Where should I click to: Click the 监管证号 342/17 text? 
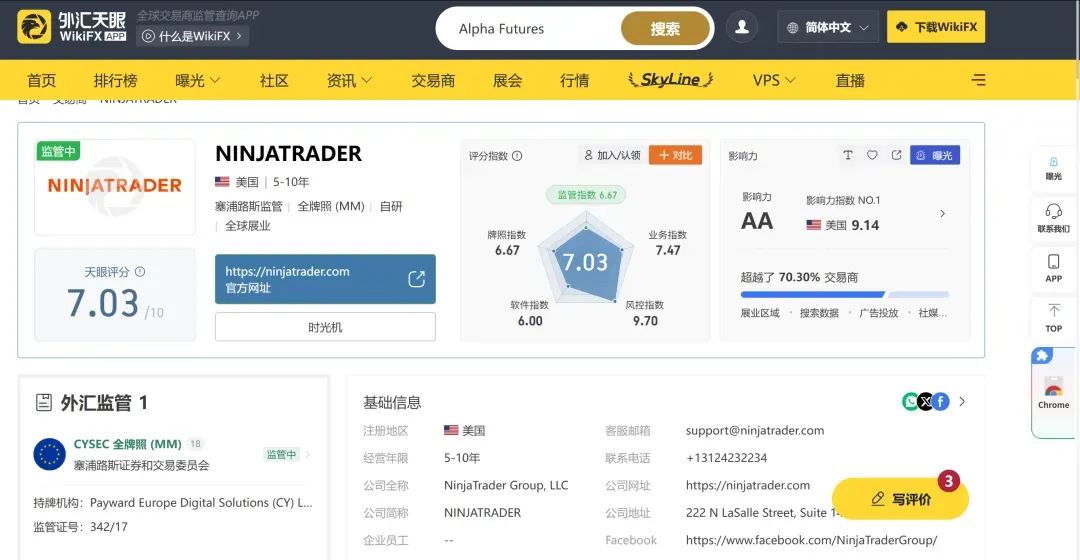(x=81, y=527)
